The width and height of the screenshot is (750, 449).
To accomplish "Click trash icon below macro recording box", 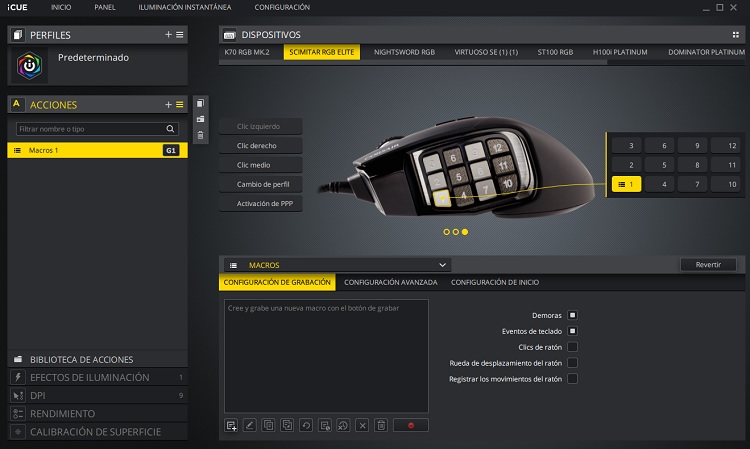I will (380, 425).
